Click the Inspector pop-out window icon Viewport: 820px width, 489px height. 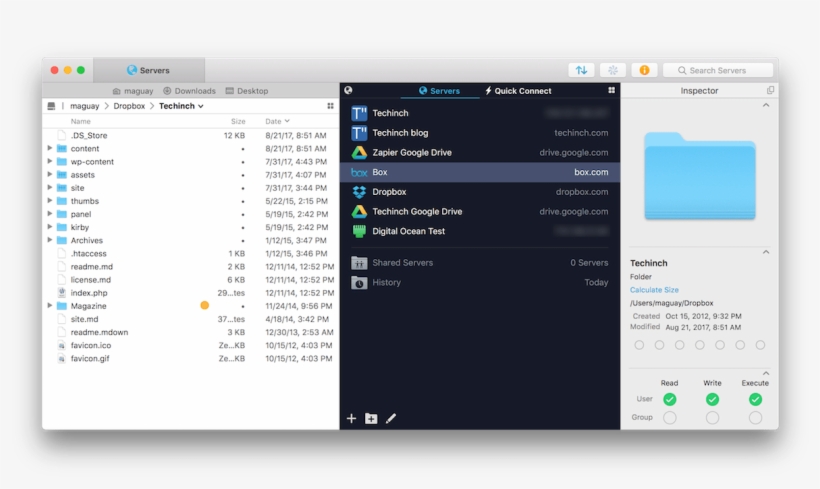tap(770, 90)
